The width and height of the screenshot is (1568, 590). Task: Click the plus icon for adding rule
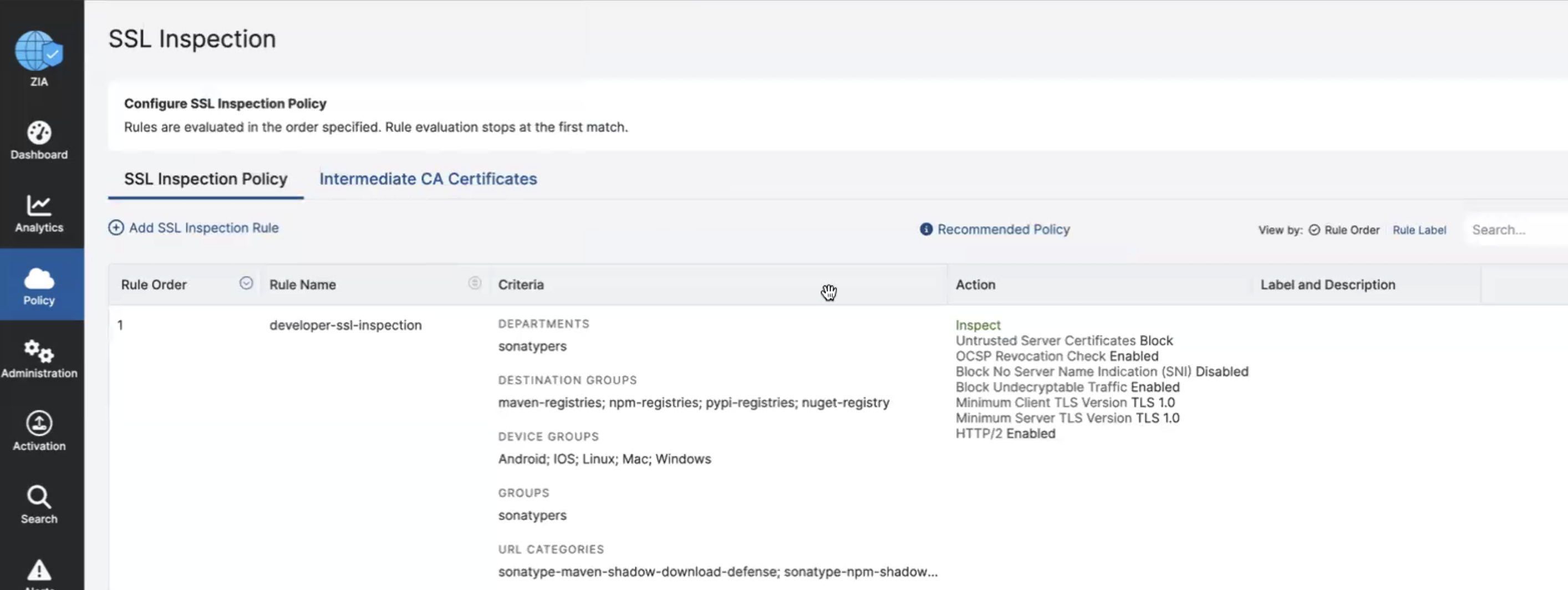tap(116, 228)
